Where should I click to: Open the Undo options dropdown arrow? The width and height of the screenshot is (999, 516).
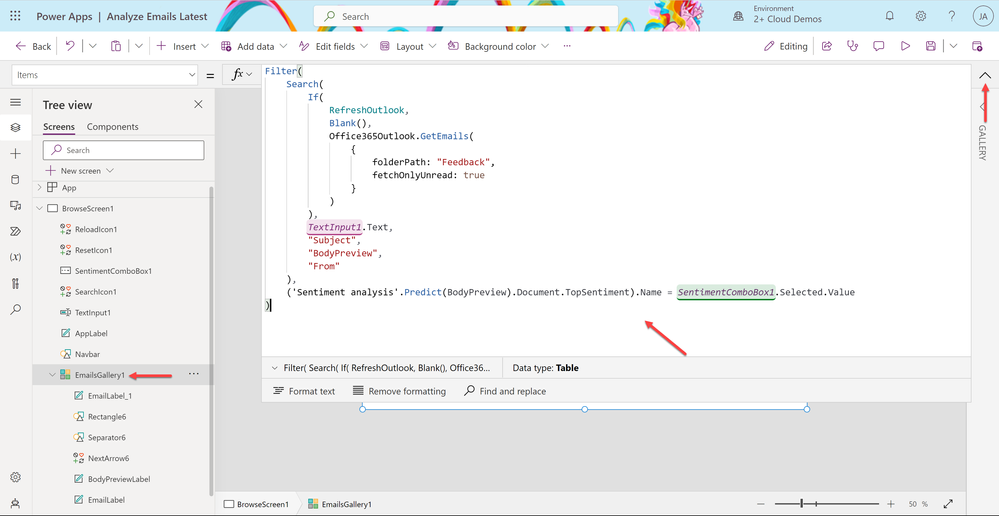point(92,46)
